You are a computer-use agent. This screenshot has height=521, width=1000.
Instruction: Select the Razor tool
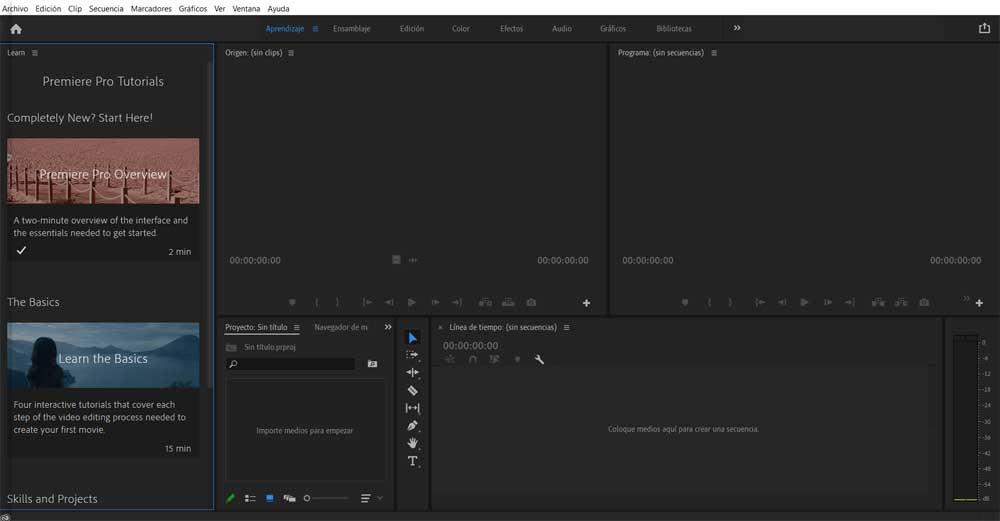(413, 390)
